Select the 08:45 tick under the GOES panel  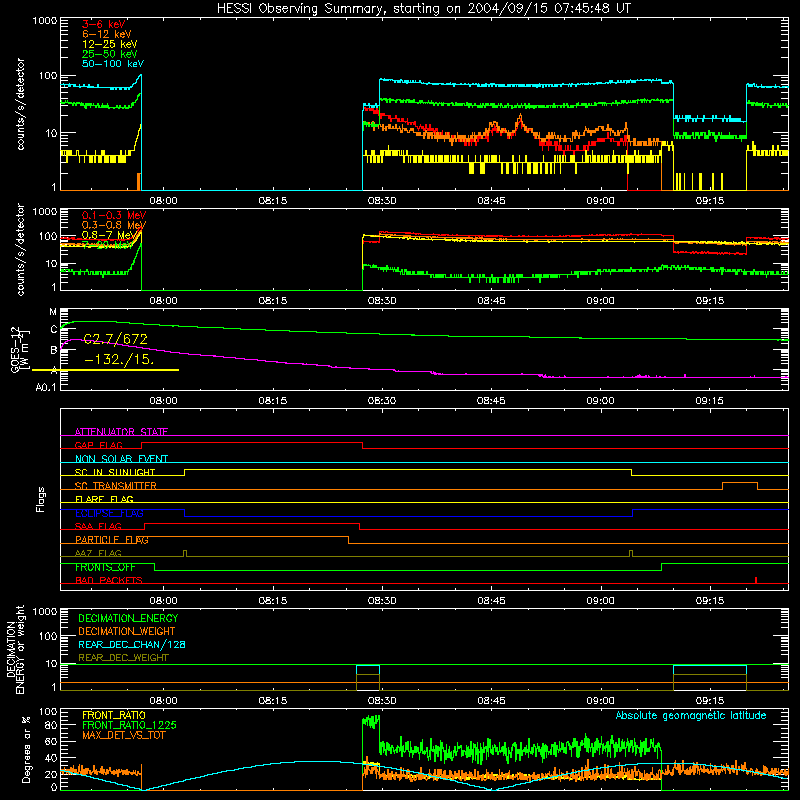point(491,401)
